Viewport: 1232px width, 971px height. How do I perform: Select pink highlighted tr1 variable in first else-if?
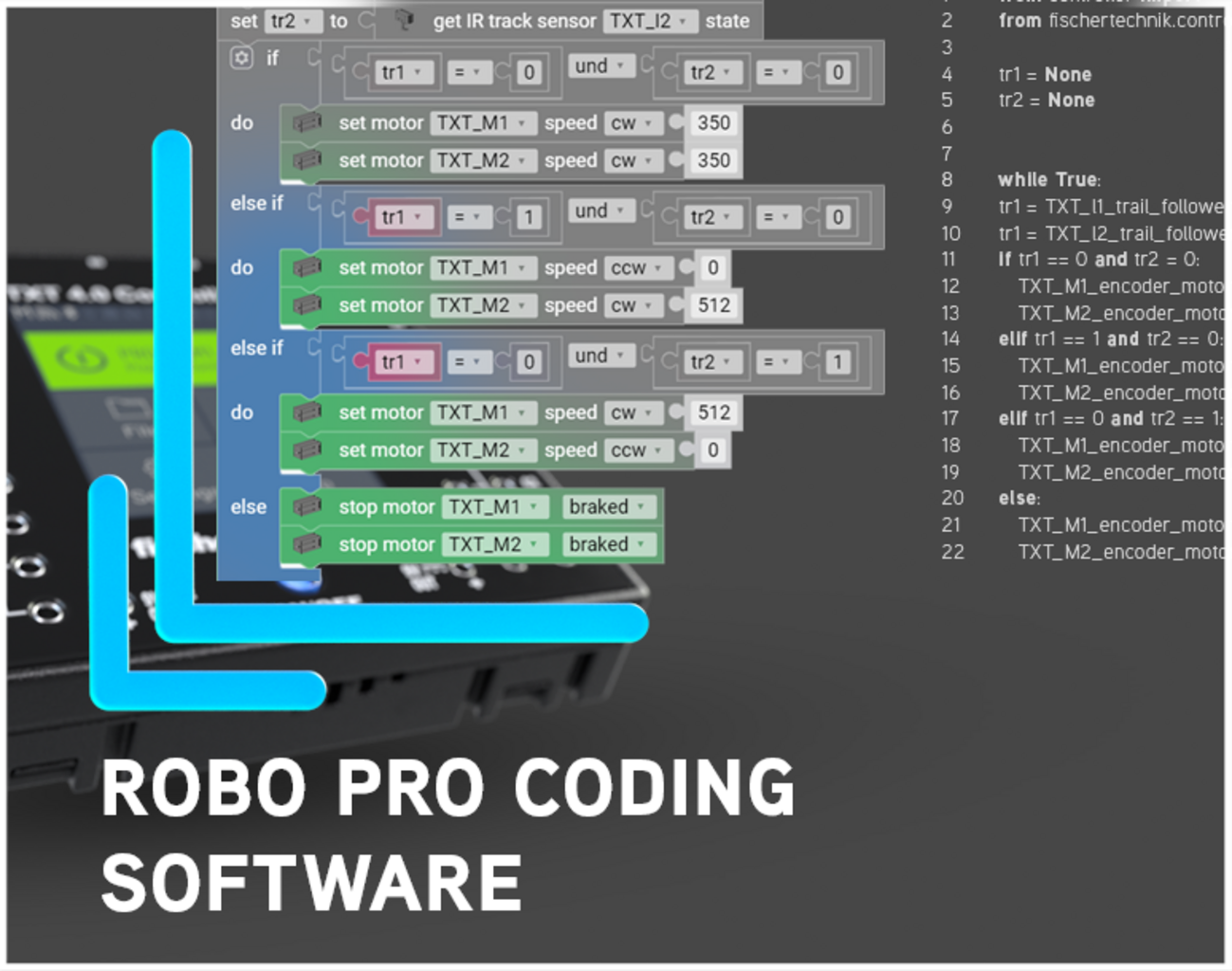(x=400, y=217)
